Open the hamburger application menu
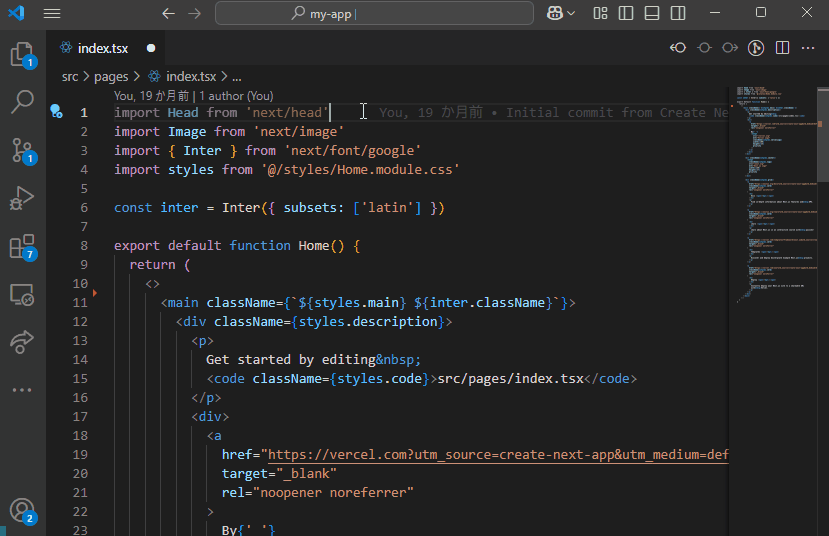This screenshot has width=829, height=536. (x=52, y=13)
